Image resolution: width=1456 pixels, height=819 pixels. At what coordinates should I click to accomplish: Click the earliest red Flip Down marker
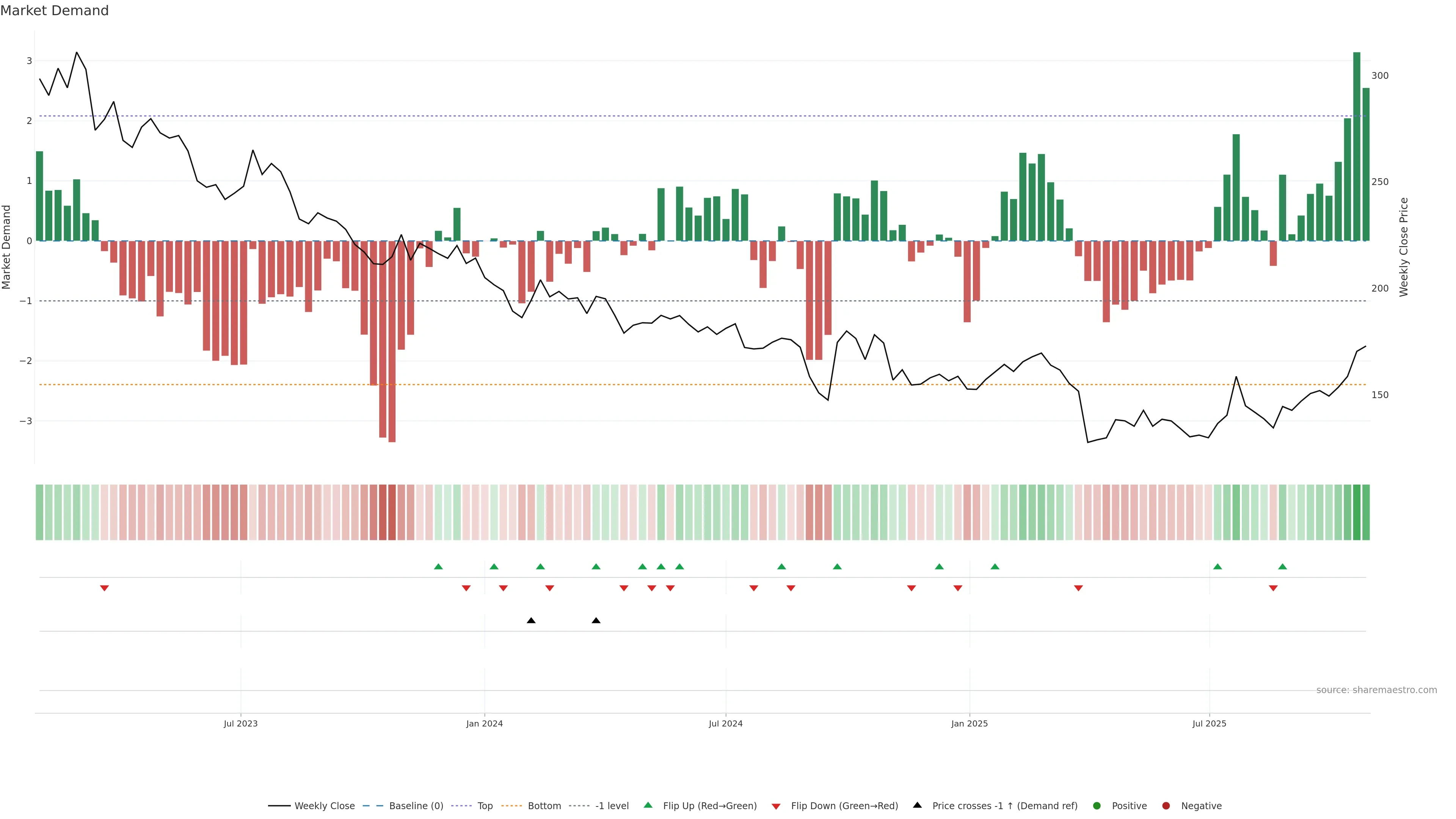point(104,588)
